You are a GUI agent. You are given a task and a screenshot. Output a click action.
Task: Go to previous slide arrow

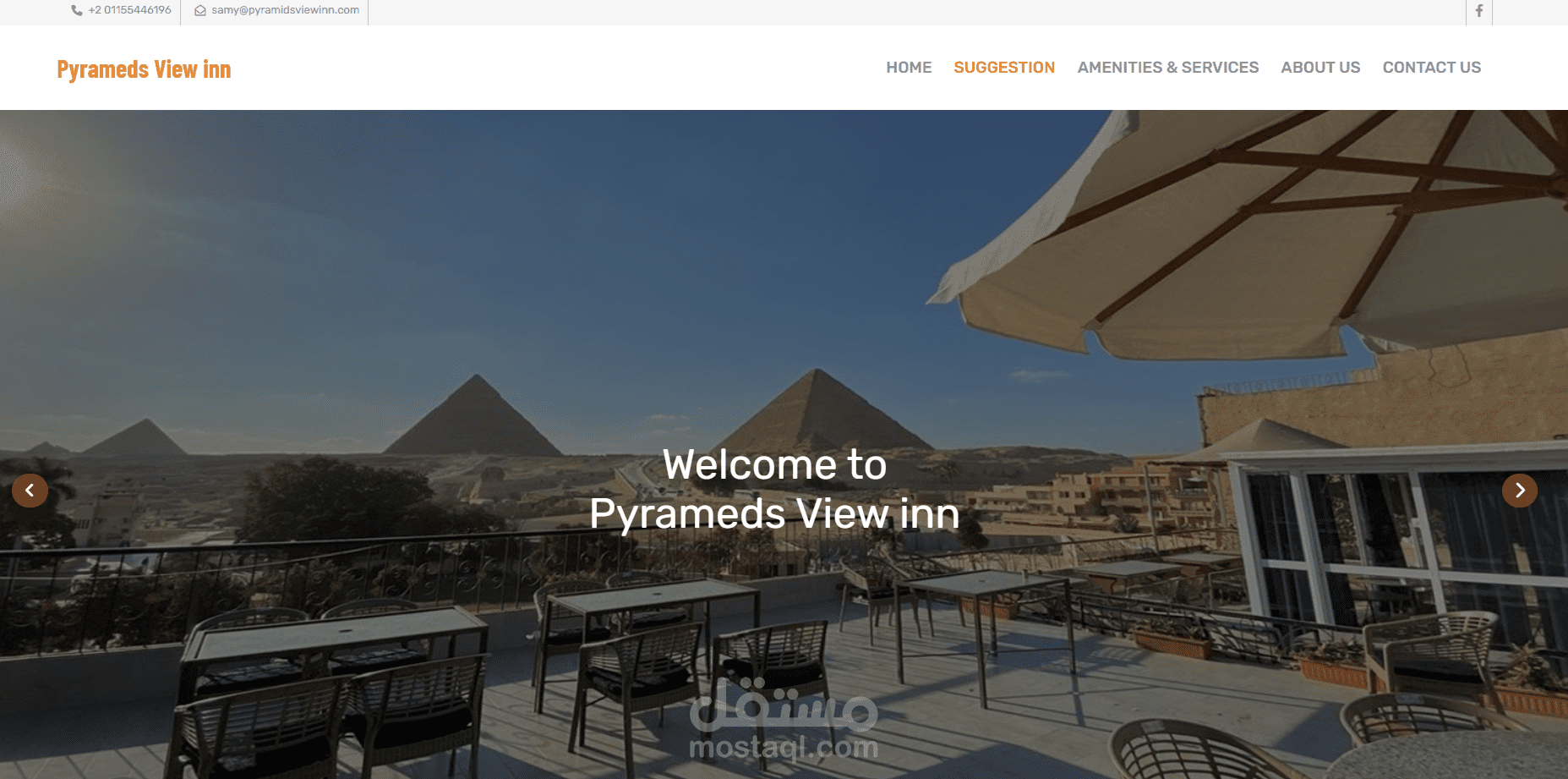pyautogui.click(x=30, y=490)
